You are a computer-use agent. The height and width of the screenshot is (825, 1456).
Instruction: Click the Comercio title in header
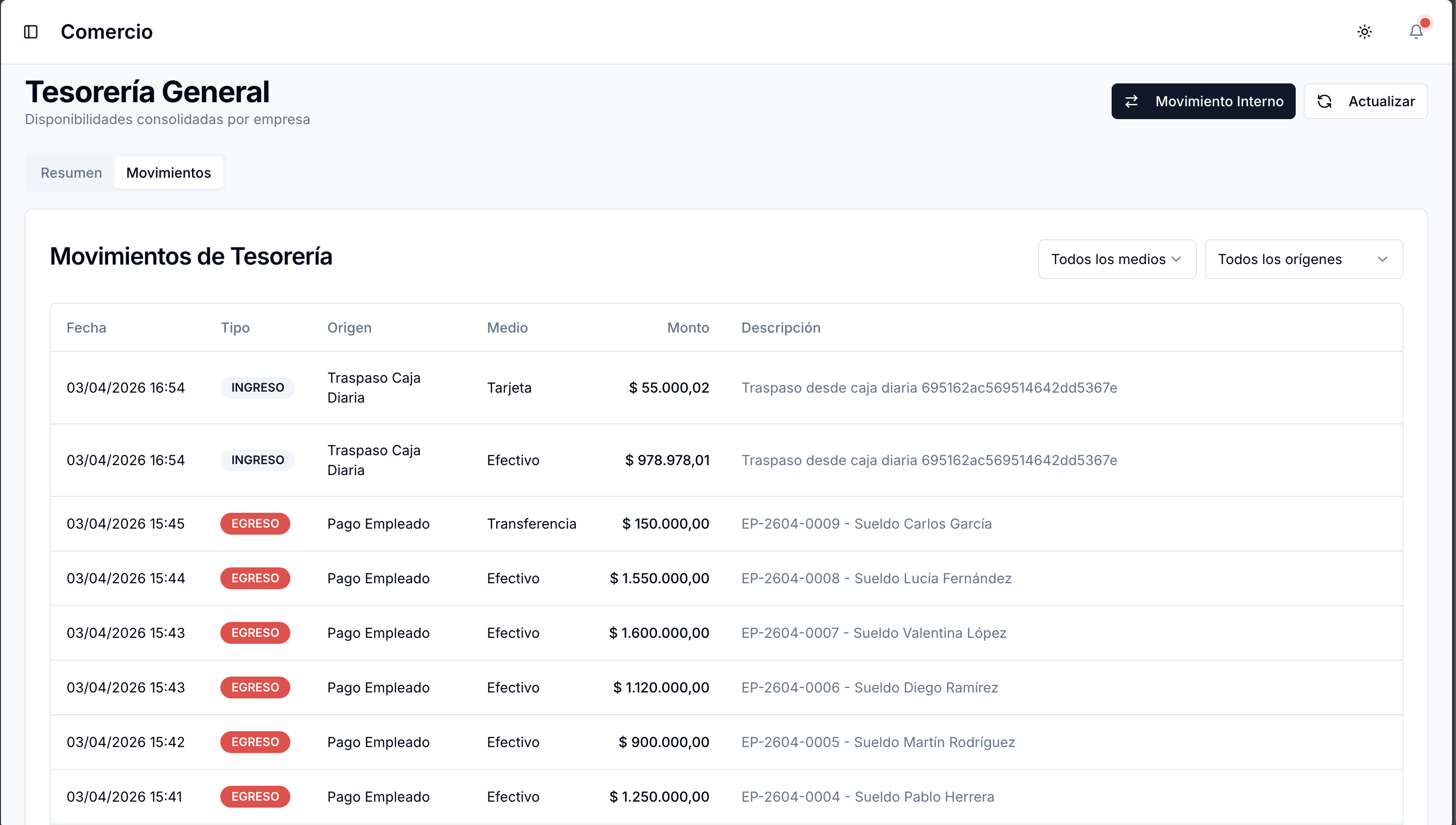[107, 32]
